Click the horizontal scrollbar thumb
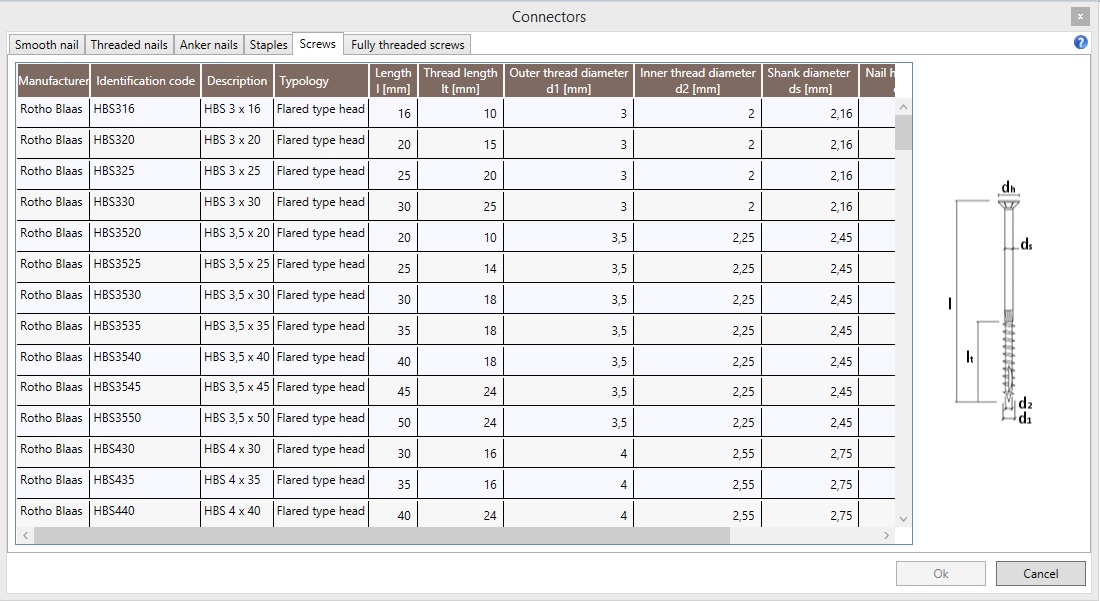The image size is (1100, 601). 382,535
